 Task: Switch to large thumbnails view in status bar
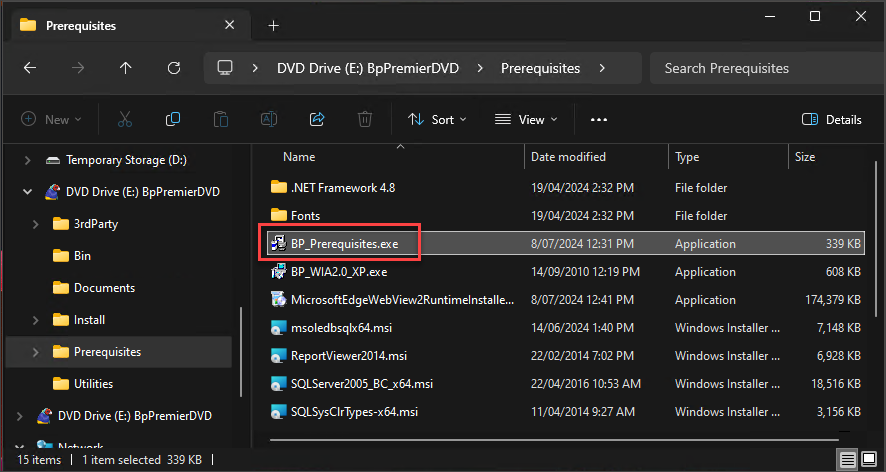869,460
